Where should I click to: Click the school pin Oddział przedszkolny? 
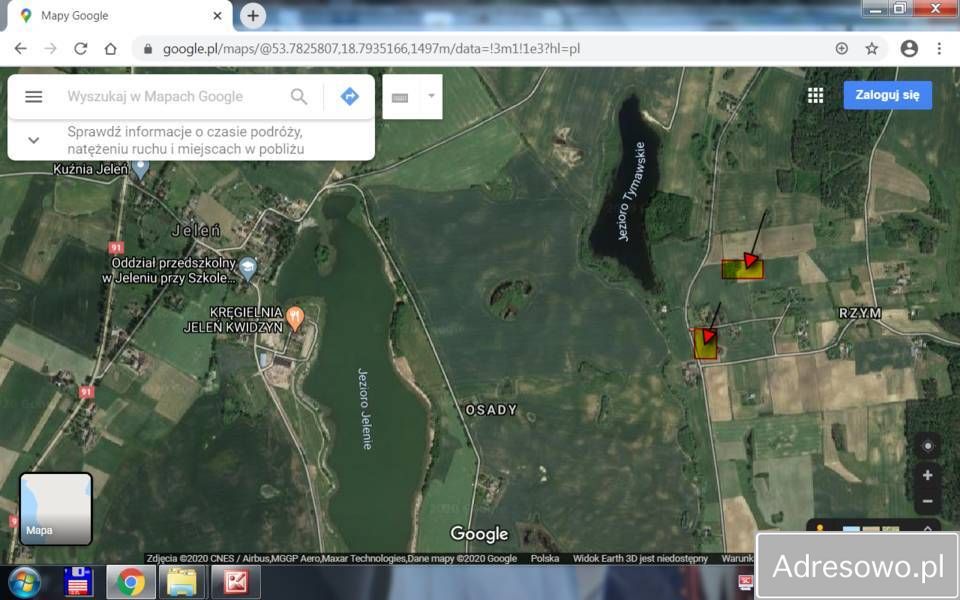pos(247,268)
